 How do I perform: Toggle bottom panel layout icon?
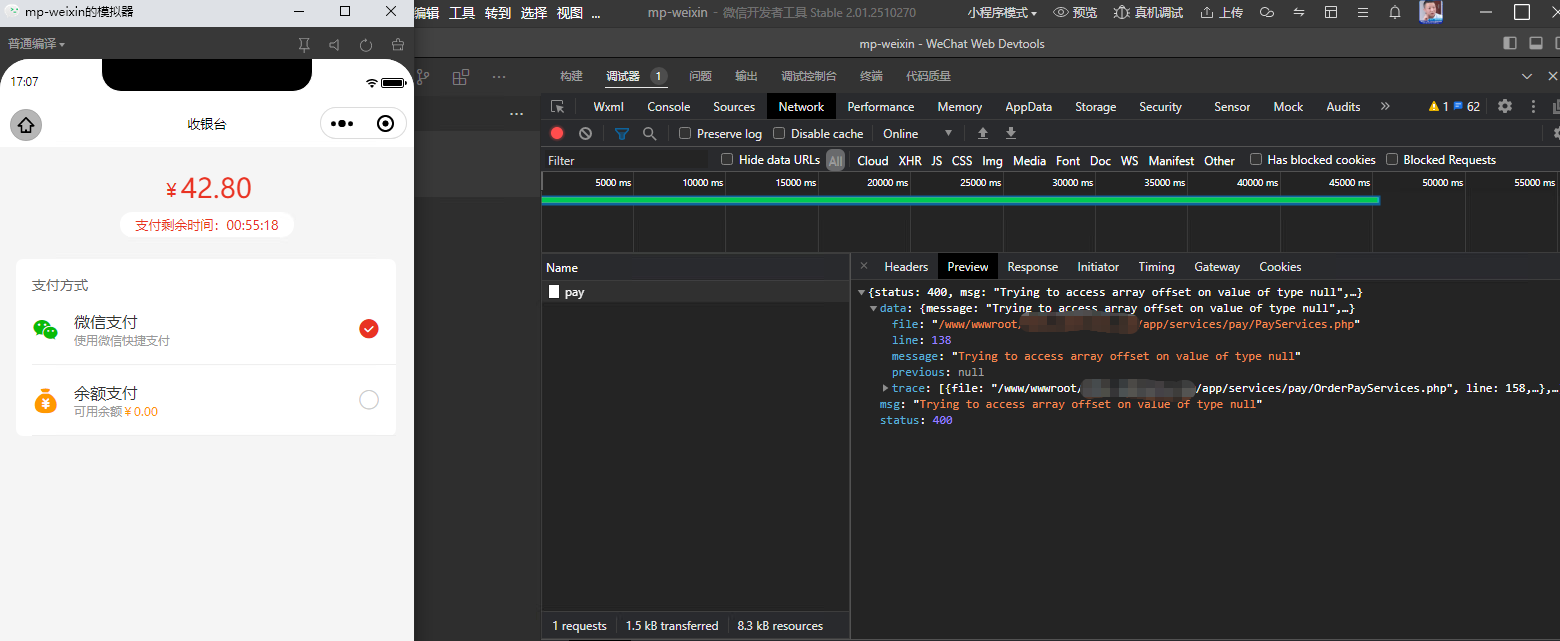pyautogui.click(x=1536, y=43)
